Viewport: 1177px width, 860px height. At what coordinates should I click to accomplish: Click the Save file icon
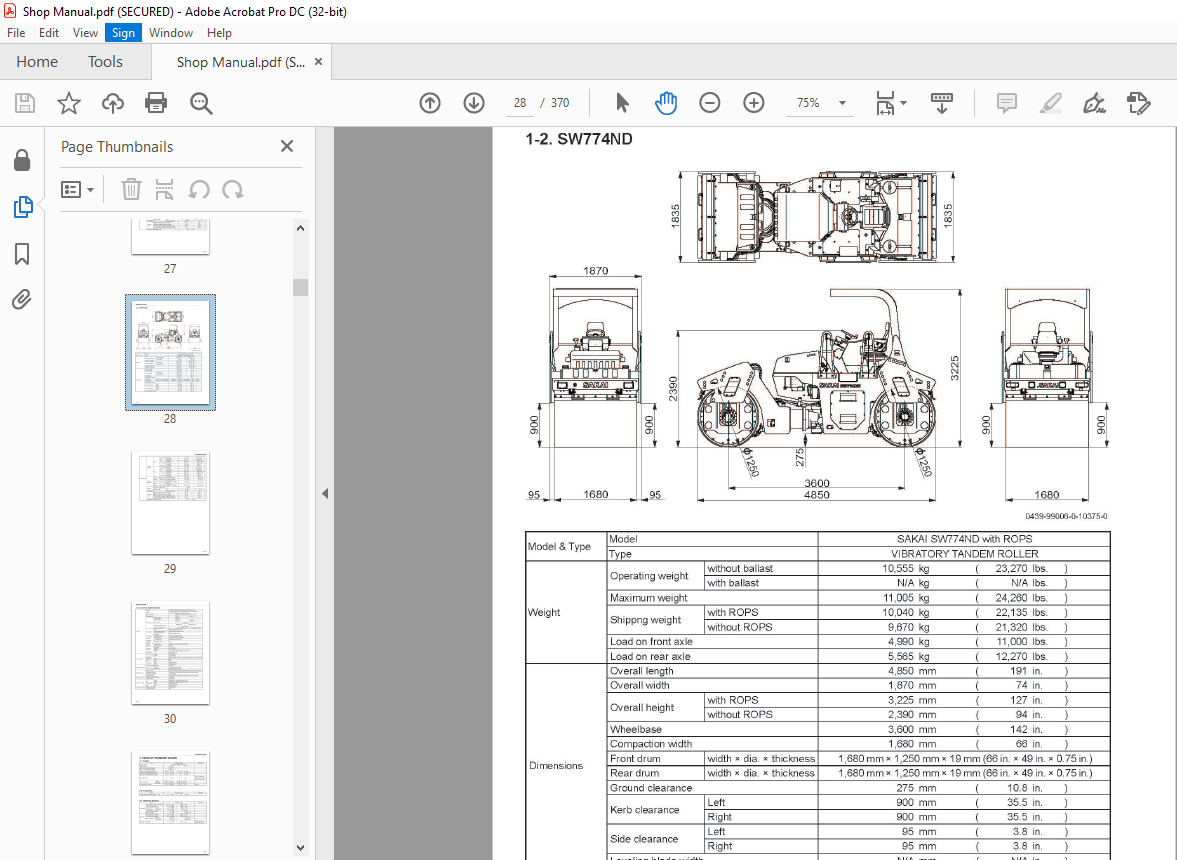(x=25, y=103)
